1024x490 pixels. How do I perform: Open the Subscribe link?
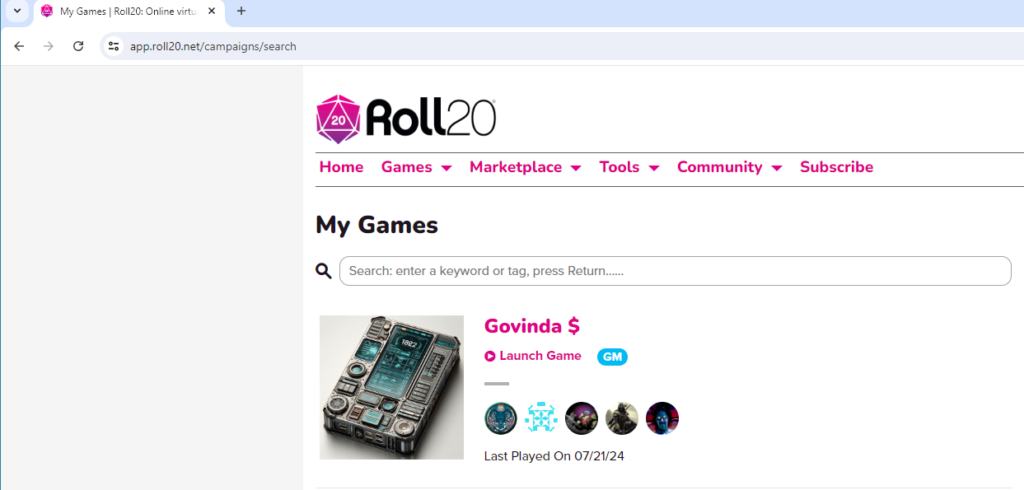pyautogui.click(x=837, y=167)
